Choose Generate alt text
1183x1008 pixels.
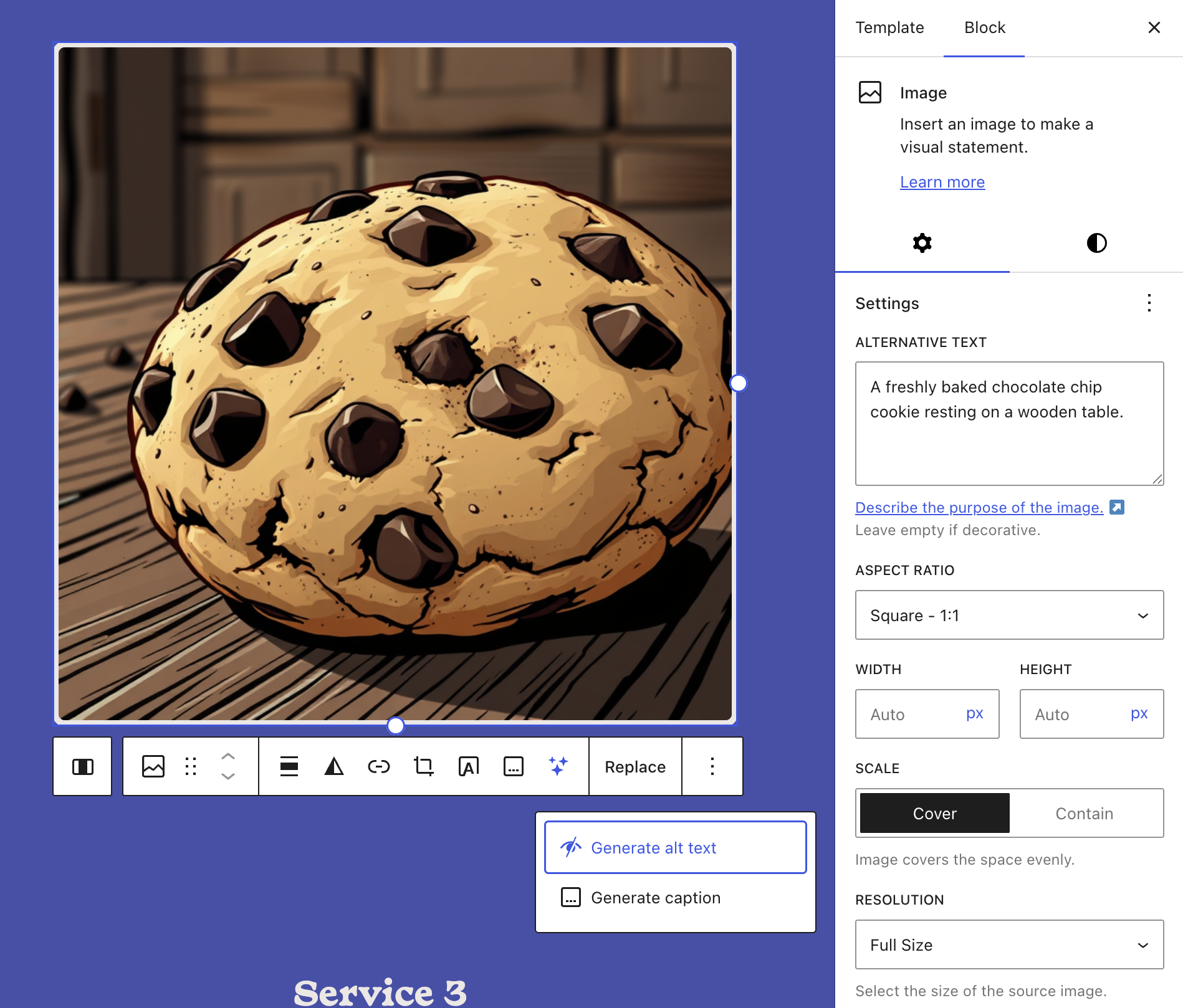coord(653,847)
